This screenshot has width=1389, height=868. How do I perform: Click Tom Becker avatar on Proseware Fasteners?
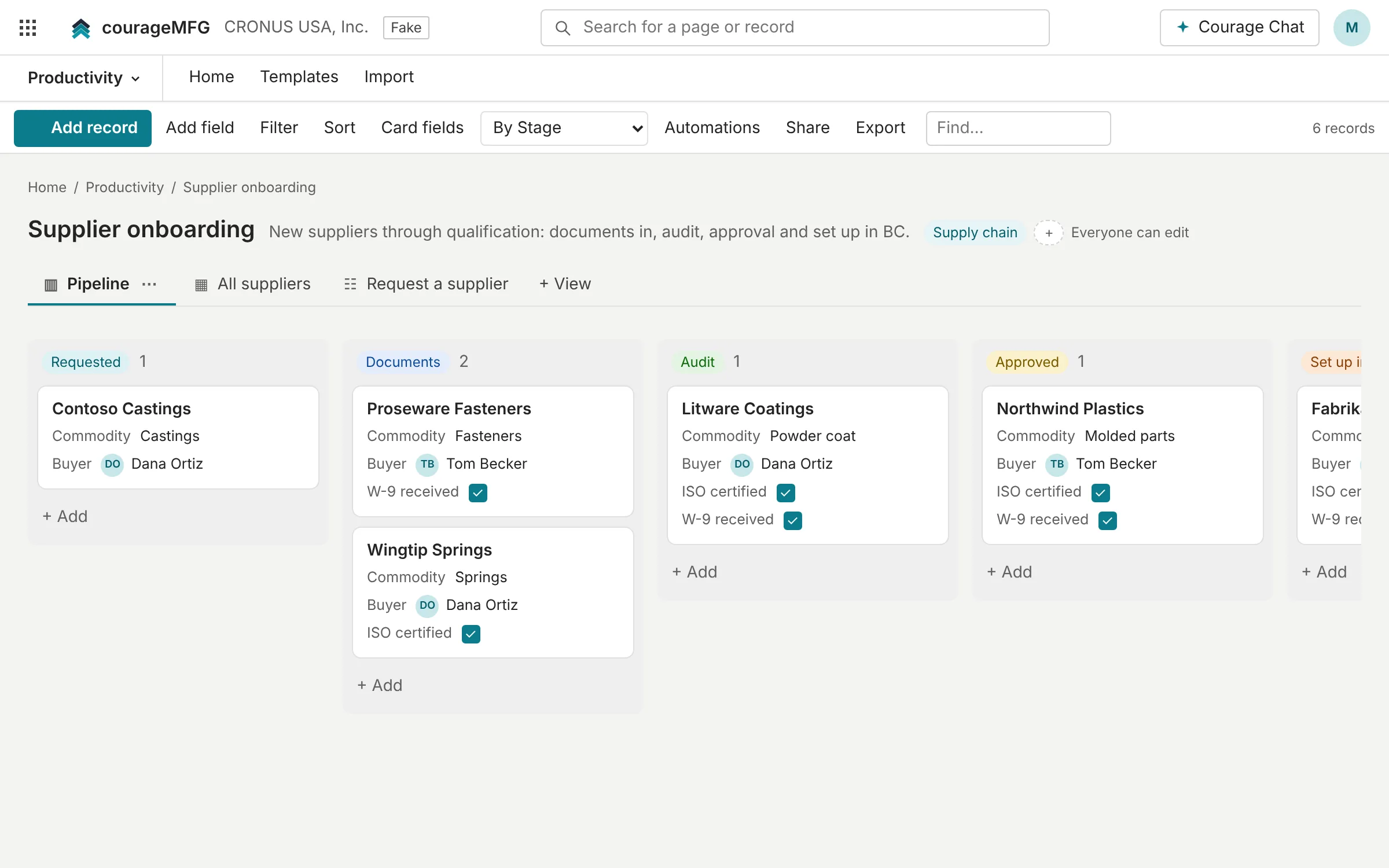[x=427, y=464]
